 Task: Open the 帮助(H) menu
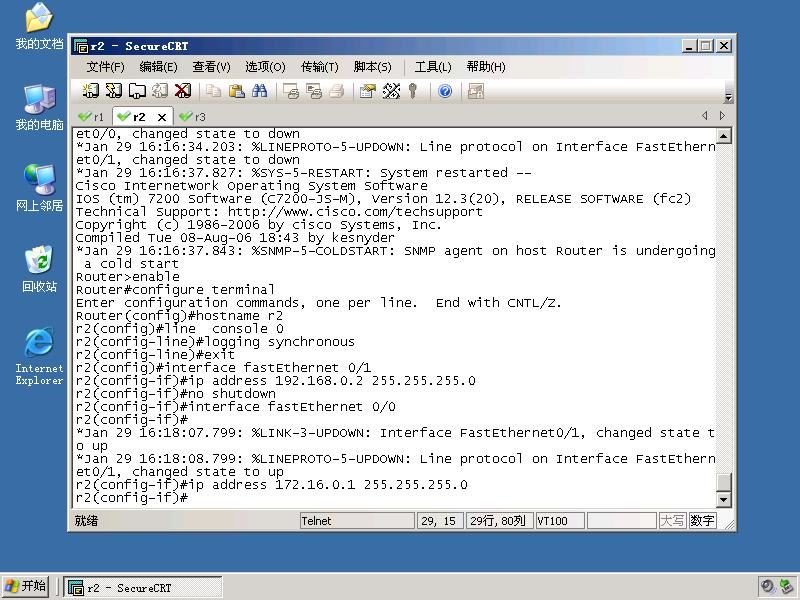point(486,67)
